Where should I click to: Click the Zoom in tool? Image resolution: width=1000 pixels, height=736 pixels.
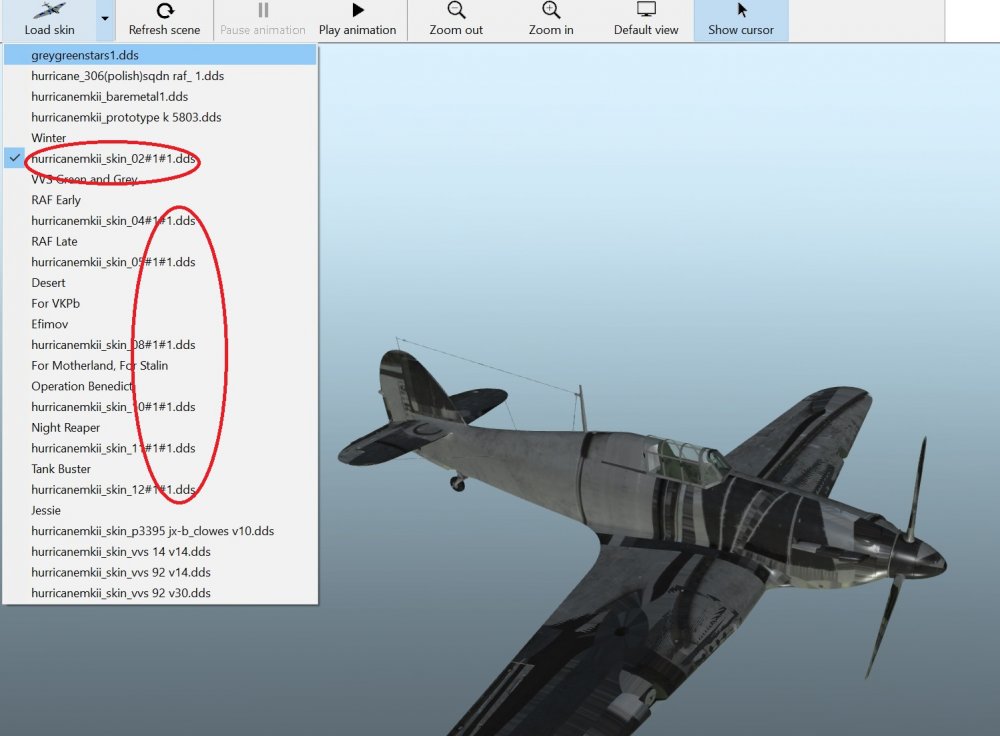point(551,20)
